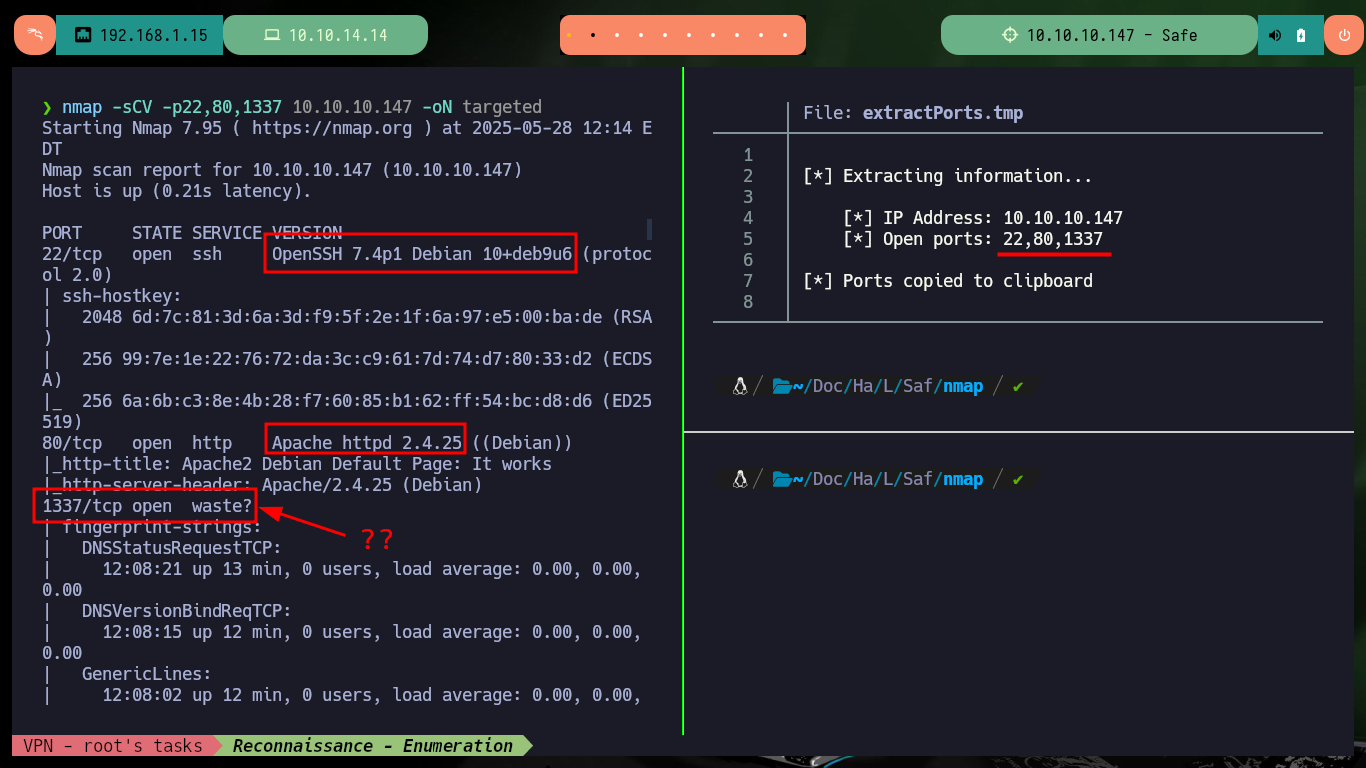Click '[*] IP Address: 10.10.10.147' line
1366x768 pixels.
(982, 218)
